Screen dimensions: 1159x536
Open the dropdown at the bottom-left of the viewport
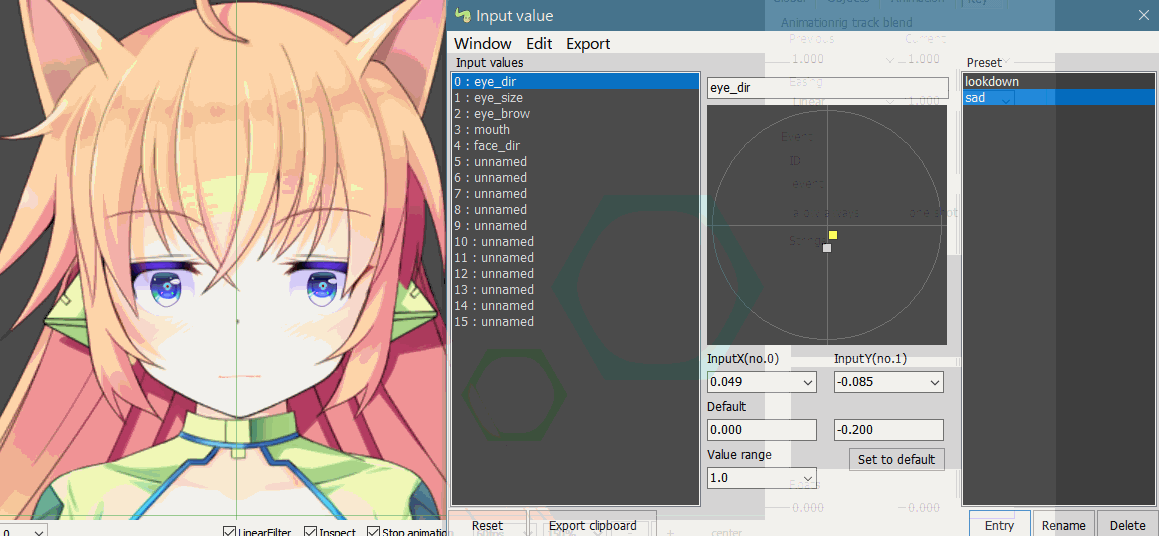tap(37, 530)
